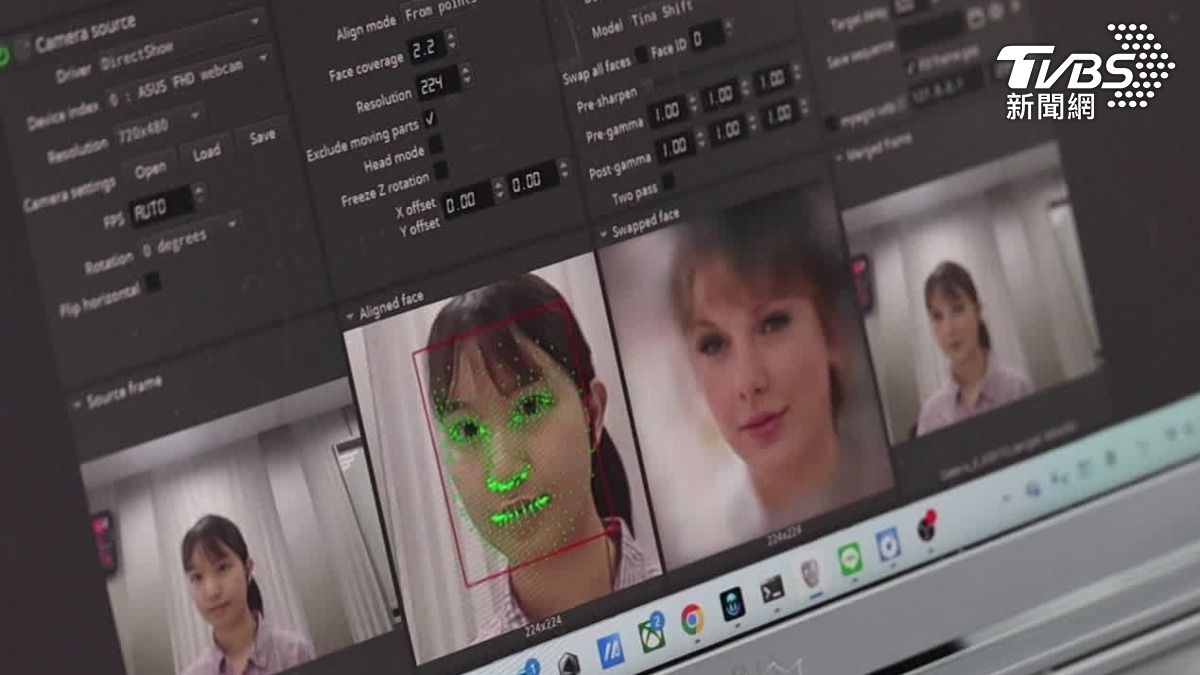Click the FPS AUTO stepper arrows
Image resolution: width=1200 pixels, height=675 pixels.
pyautogui.click(x=199, y=192)
